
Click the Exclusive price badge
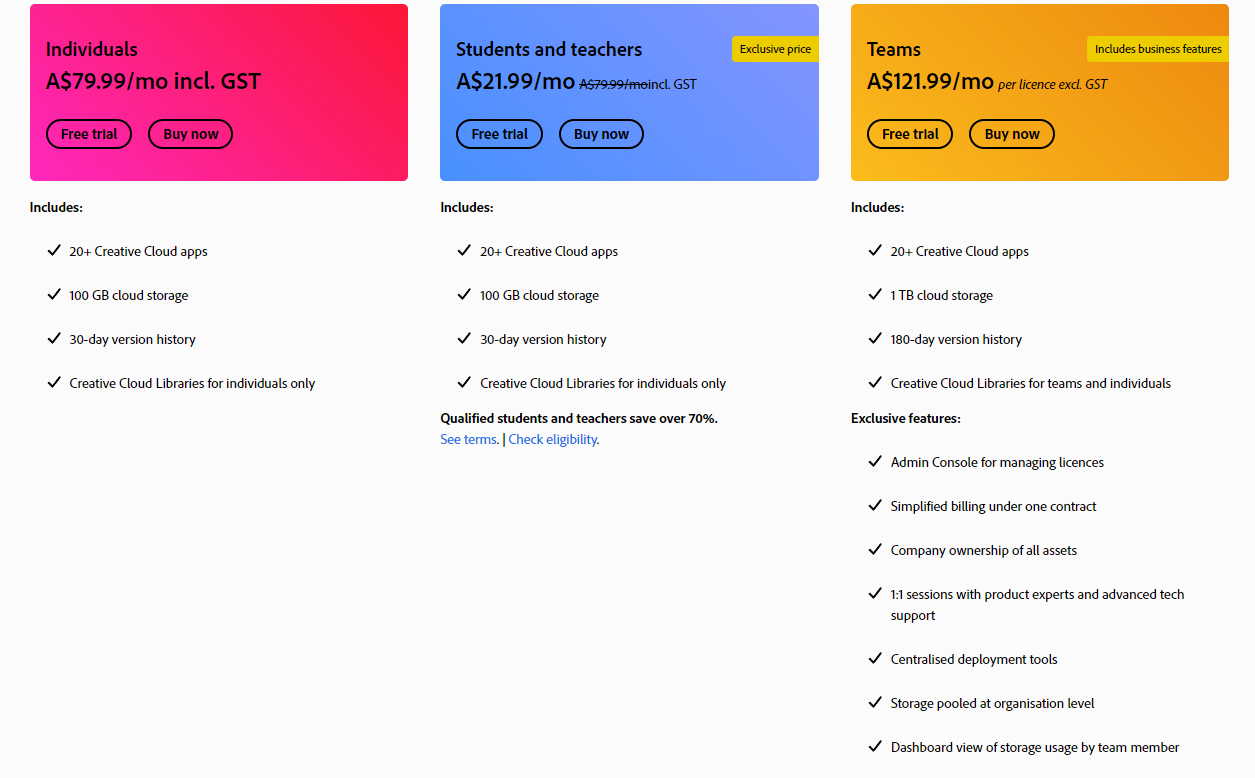(x=775, y=49)
